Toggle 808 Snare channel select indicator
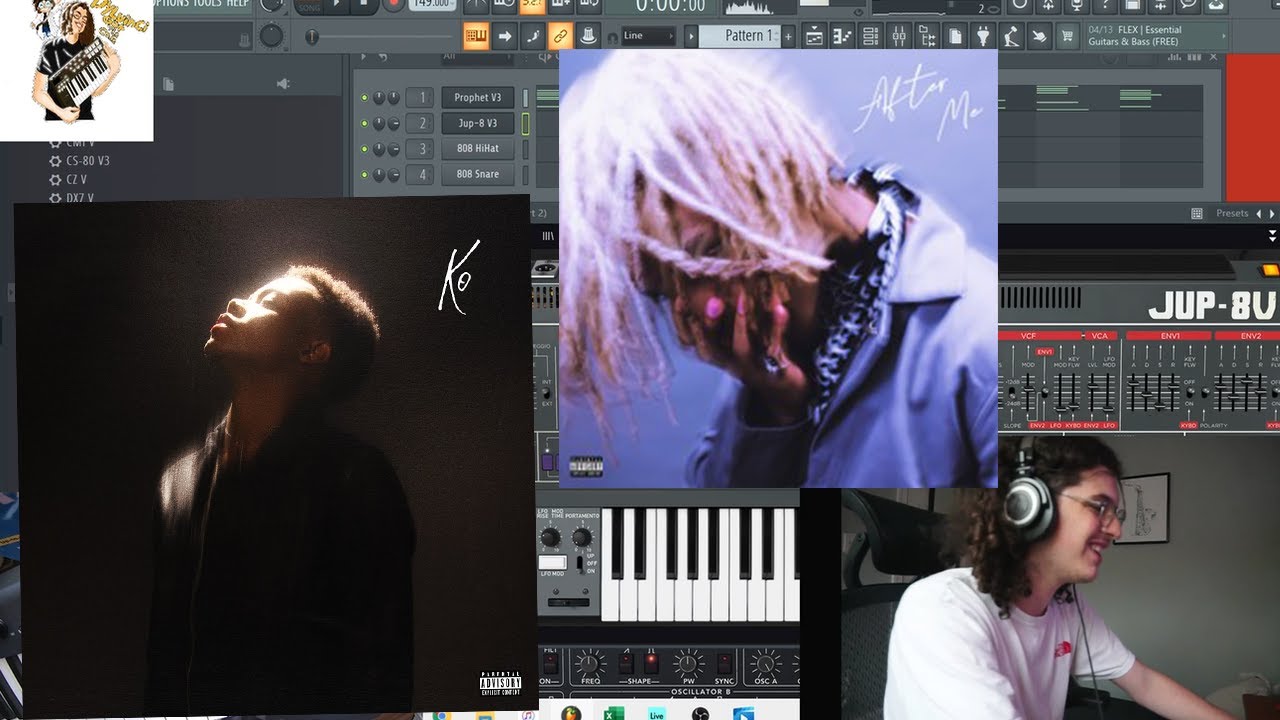The width and height of the screenshot is (1280, 720). [525, 174]
